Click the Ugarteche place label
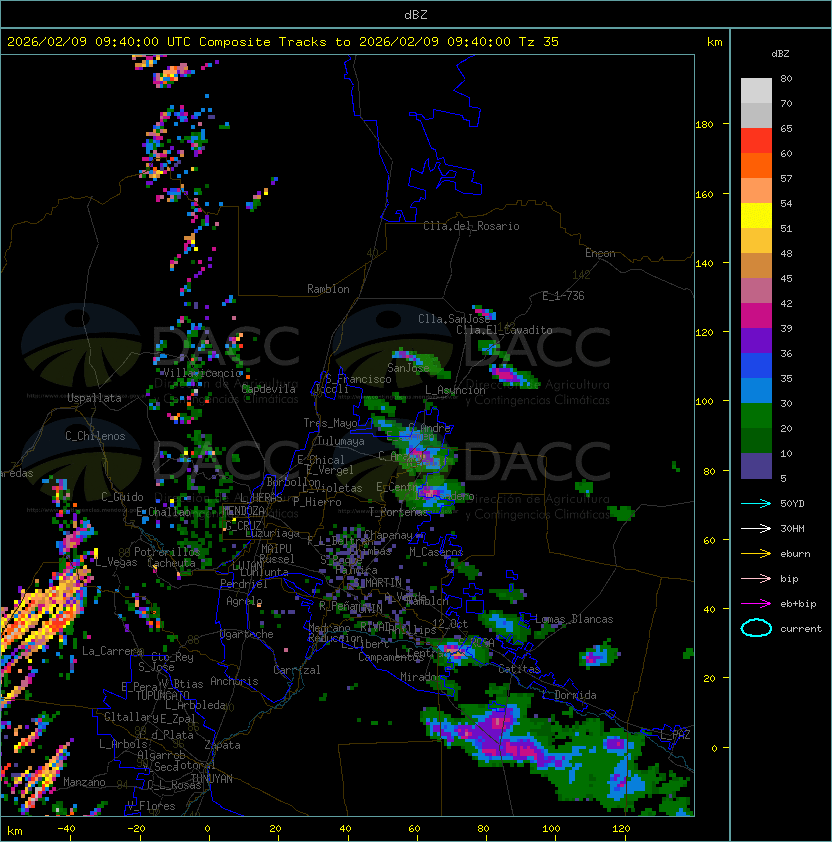Viewport: 832px width, 842px height. point(247,634)
